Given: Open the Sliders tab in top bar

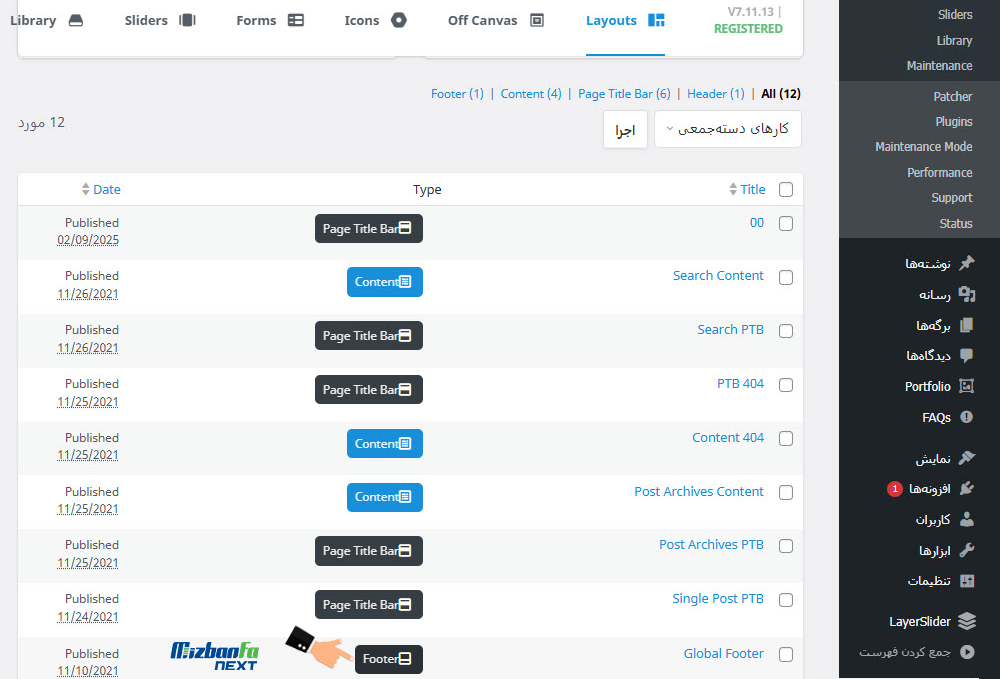Looking at the screenshot, I should pyautogui.click(x=160, y=20).
